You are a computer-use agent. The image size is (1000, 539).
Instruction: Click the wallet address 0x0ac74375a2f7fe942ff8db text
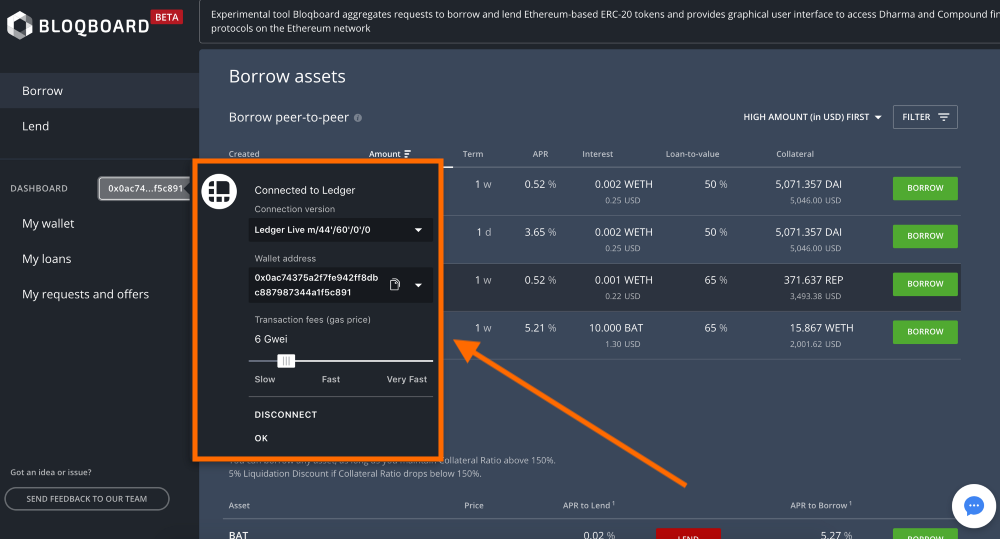pos(316,278)
